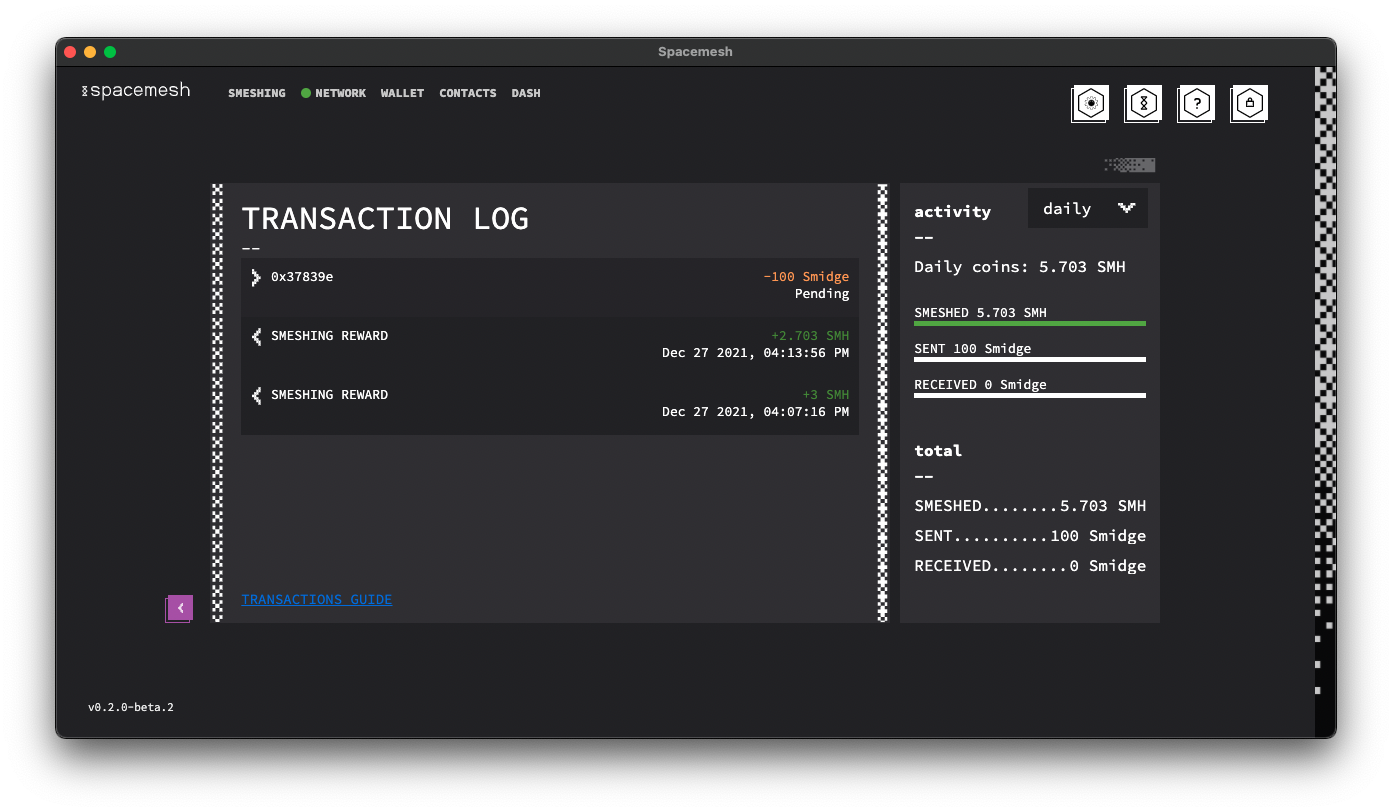Expand the 04:13:56 PM smeshing reward row
The height and width of the screenshot is (812, 1392).
[550, 346]
